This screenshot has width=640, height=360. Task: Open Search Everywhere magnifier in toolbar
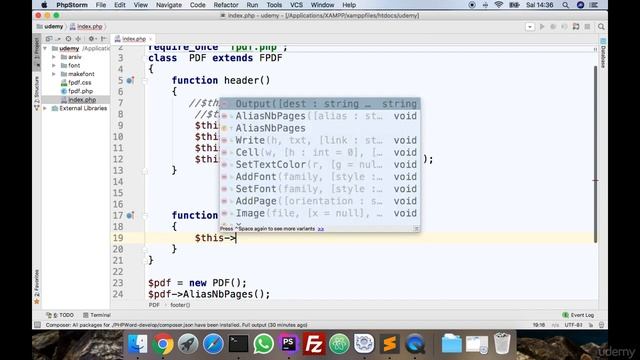point(601,27)
